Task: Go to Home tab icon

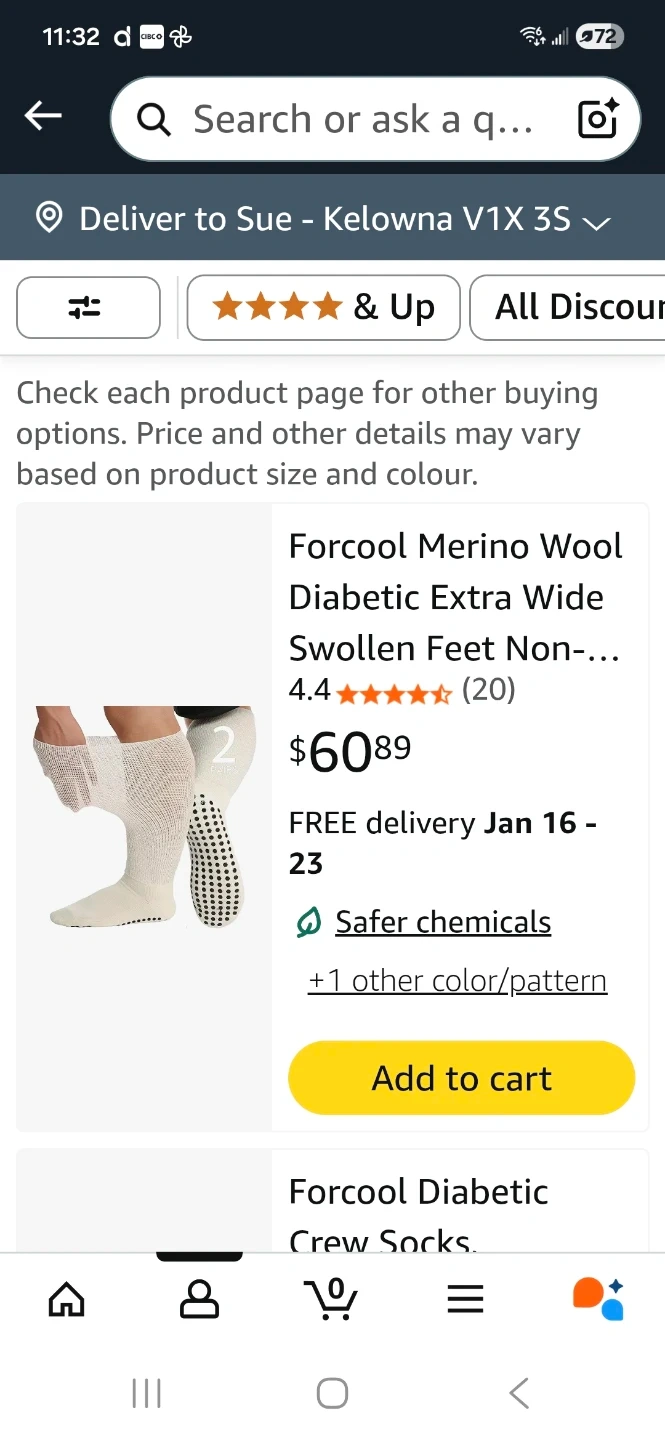Action: point(67,1298)
